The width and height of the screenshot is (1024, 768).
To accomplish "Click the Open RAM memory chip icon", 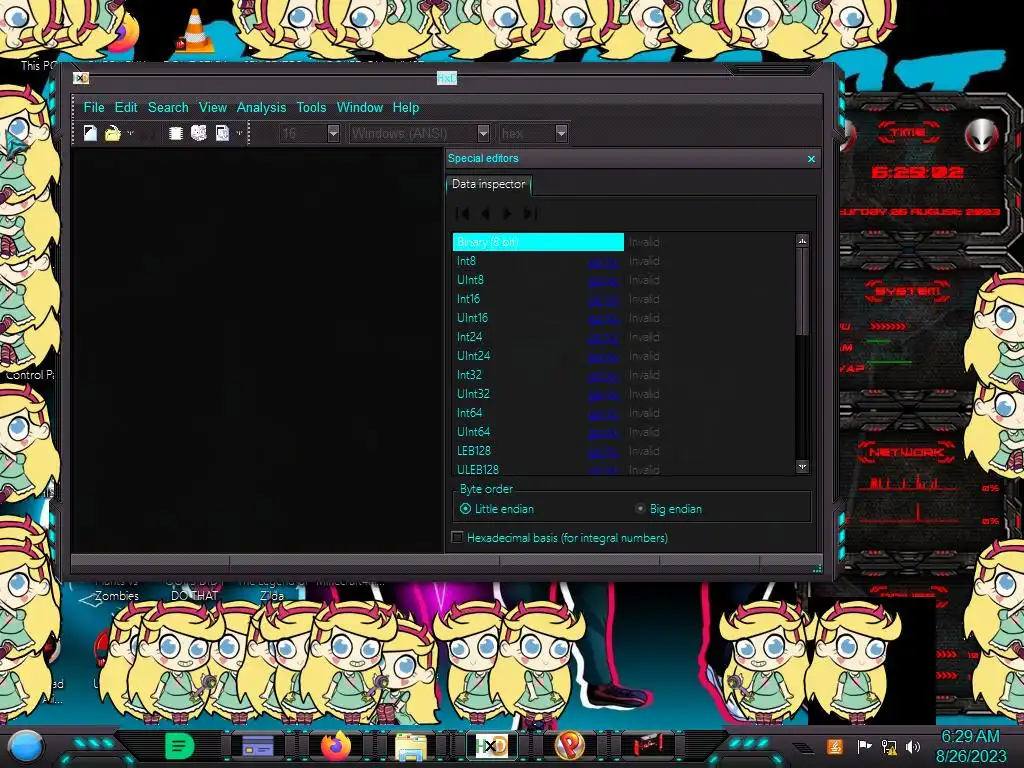I will 175,133.
